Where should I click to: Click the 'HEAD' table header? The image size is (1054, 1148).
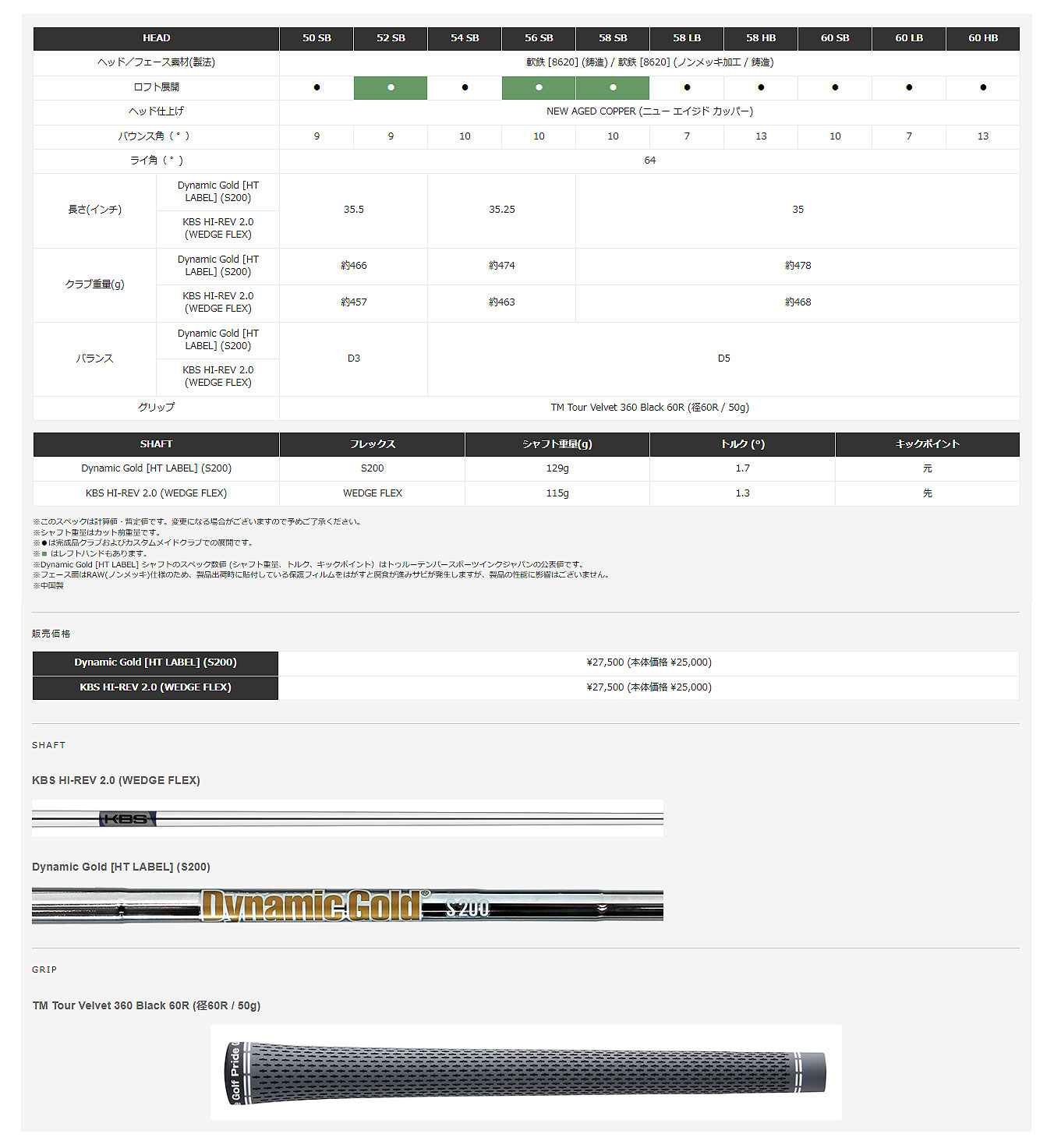(x=156, y=38)
